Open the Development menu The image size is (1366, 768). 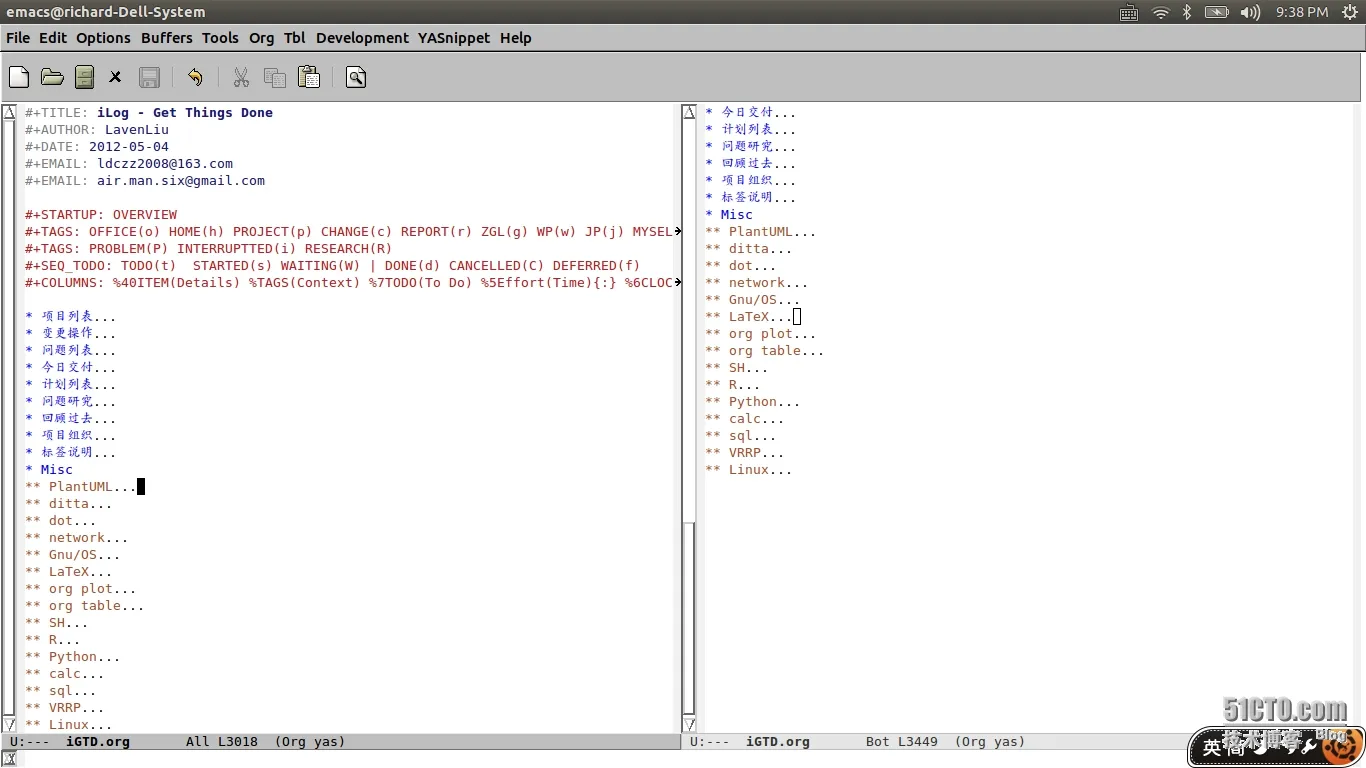(x=362, y=38)
